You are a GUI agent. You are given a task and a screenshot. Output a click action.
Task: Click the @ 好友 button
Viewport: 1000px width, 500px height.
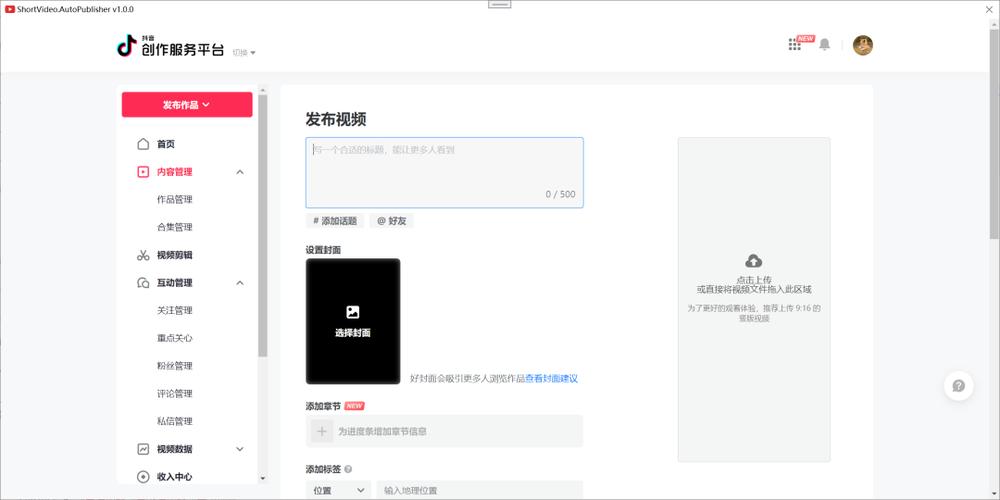click(x=392, y=221)
